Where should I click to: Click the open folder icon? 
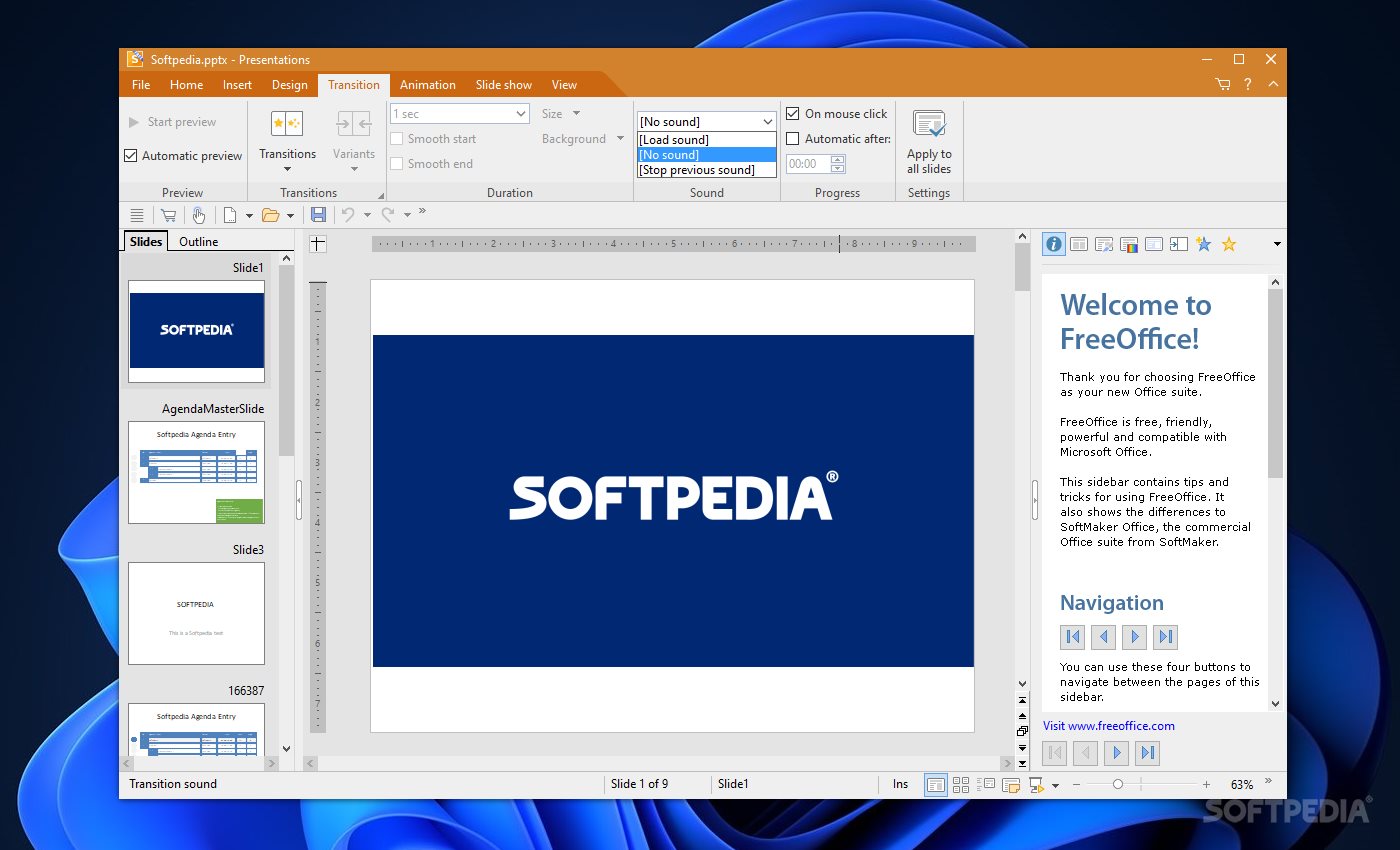click(x=270, y=215)
